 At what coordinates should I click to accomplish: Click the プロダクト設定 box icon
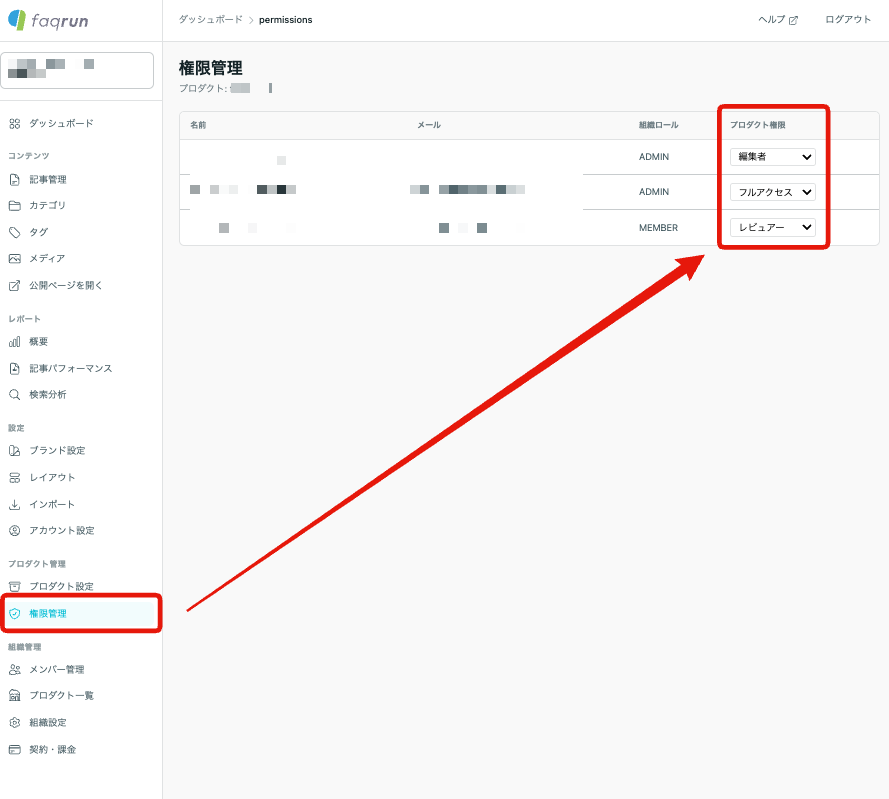[x=15, y=586]
